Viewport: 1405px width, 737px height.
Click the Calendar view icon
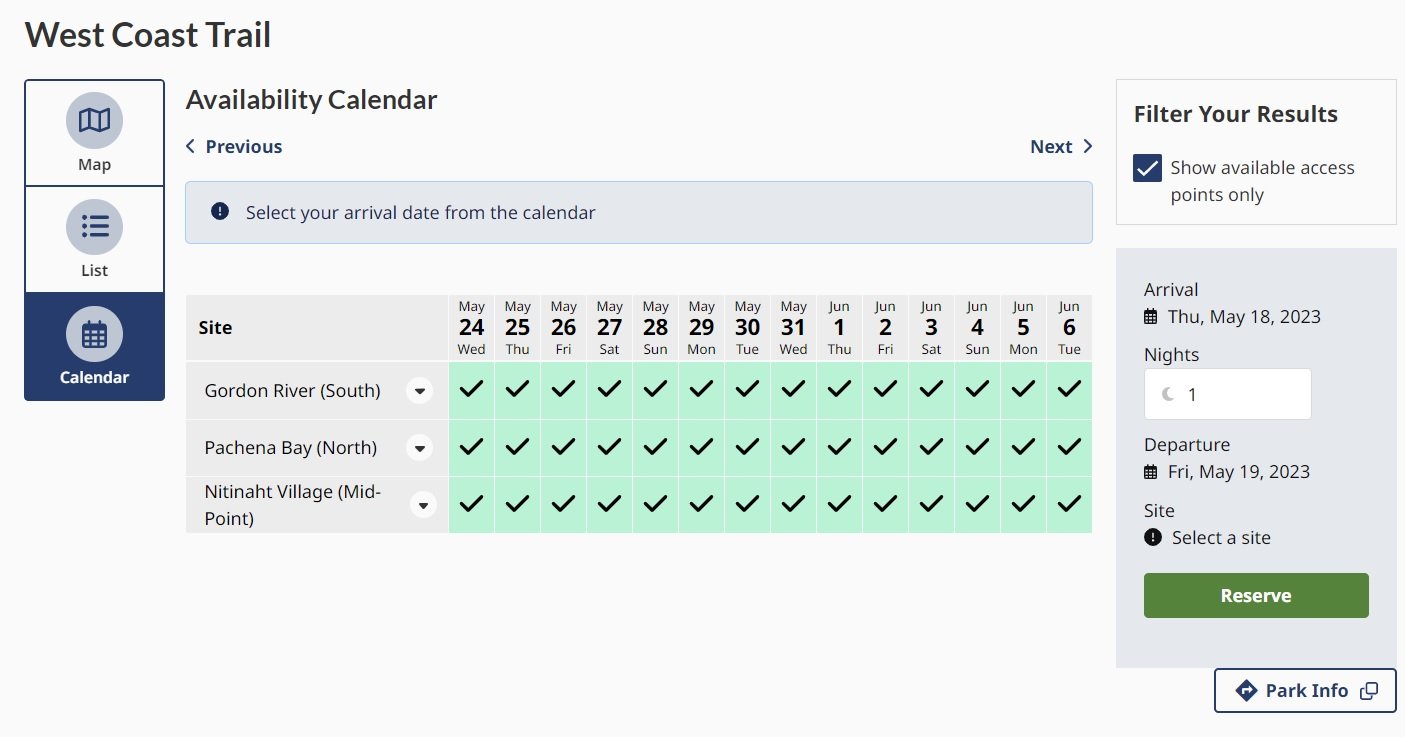(x=94, y=332)
